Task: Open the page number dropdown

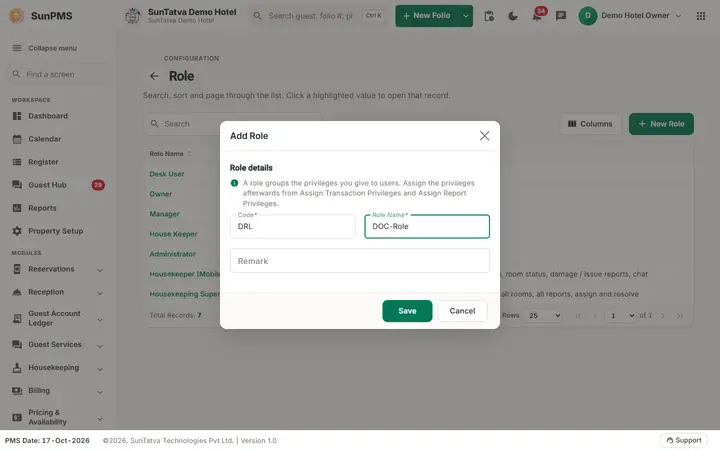Action: click(x=620, y=315)
